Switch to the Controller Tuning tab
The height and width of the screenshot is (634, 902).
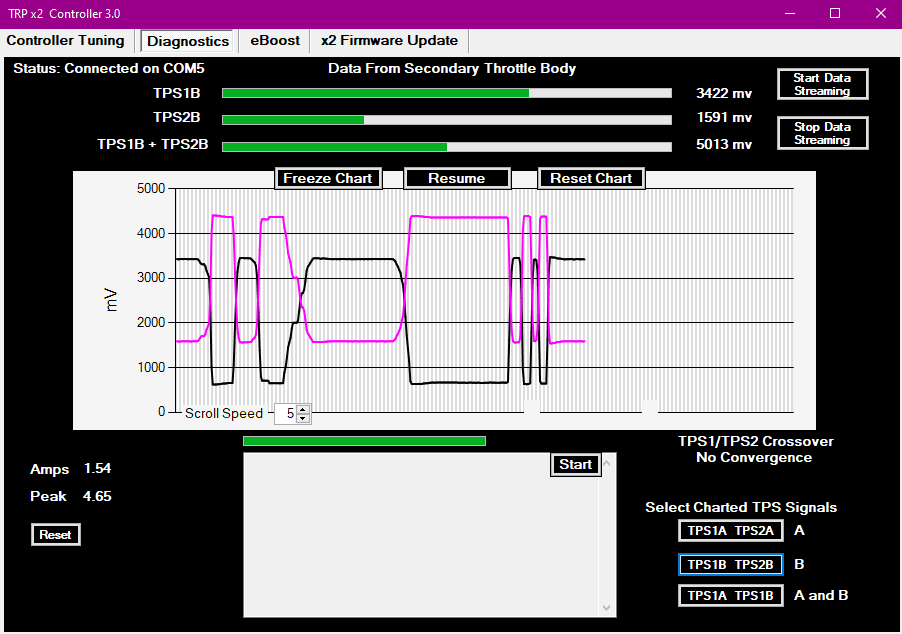[66, 41]
